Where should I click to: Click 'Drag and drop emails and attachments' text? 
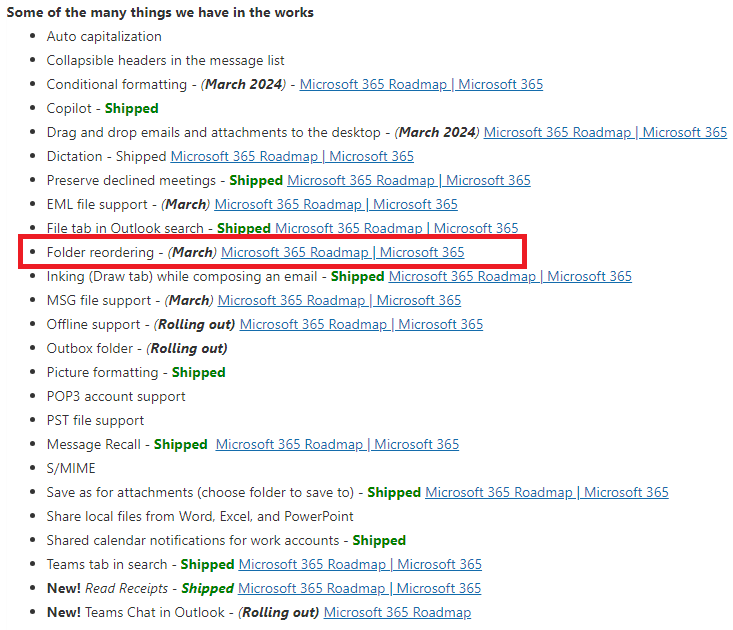pos(214,132)
